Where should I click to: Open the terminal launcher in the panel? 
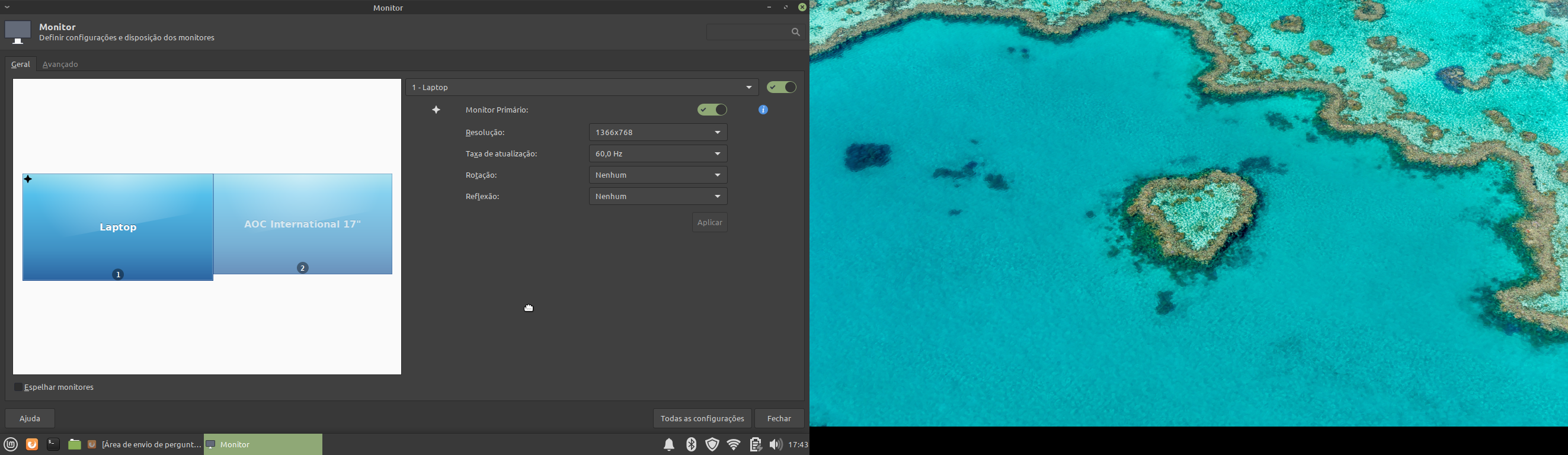53,445
